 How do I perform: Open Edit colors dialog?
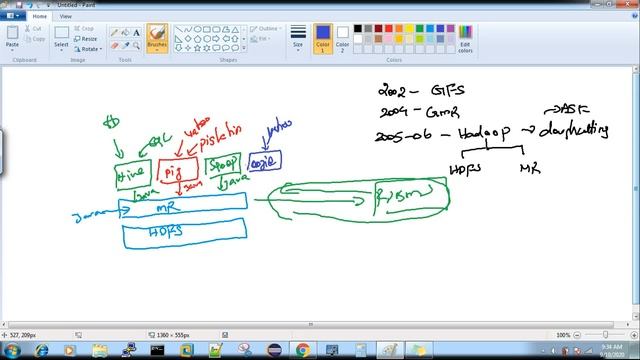click(x=465, y=39)
